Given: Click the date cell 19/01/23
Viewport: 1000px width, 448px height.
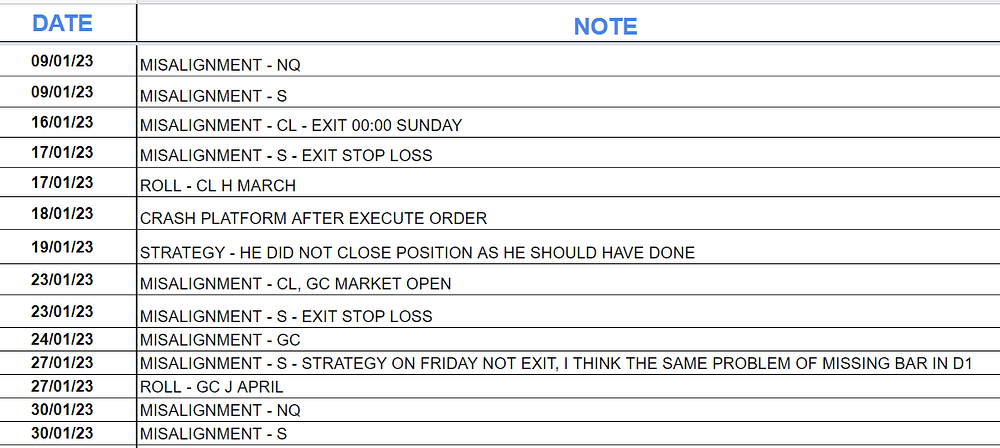Looking at the screenshot, I should click(x=62, y=247).
